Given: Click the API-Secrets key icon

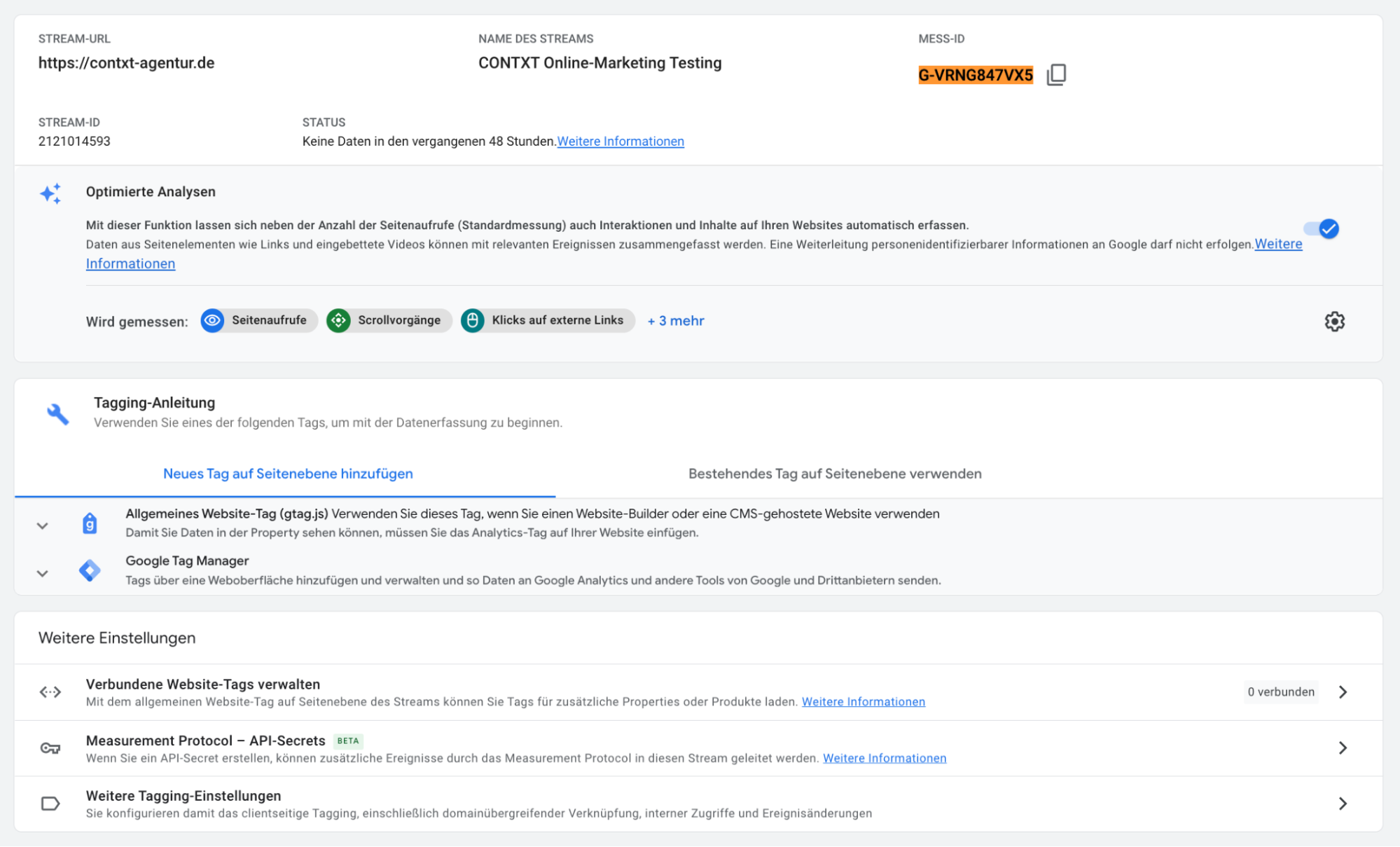Looking at the screenshot, I should (x=50, y=748).
